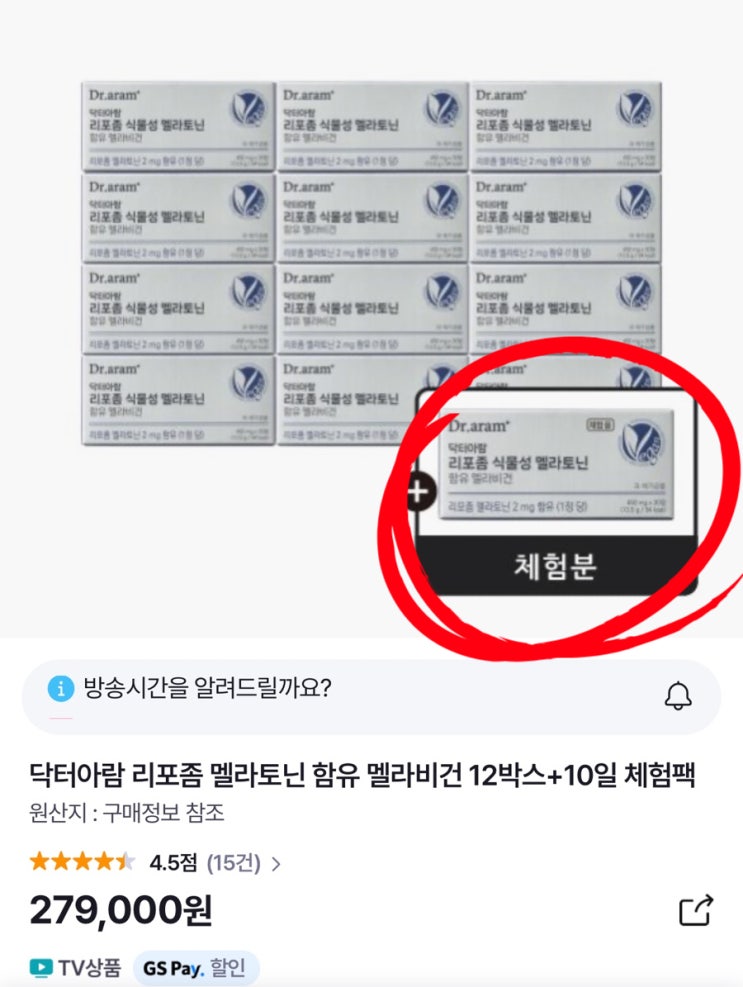Tap the share icon beside the price
This screenshot has width=743, height=987.
pyautogui.click(x=696, y=910)
